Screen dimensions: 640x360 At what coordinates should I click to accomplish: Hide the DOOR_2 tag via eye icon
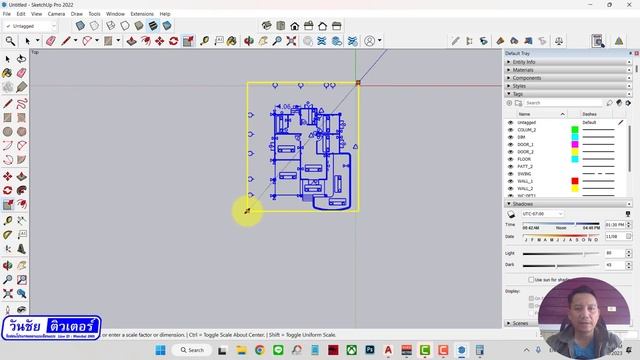510,152
